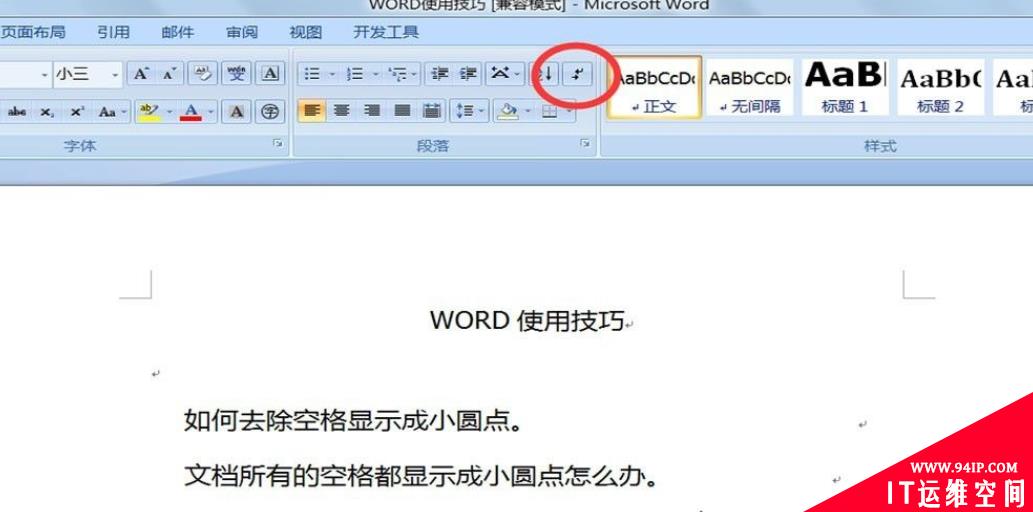1033x512 pixels.
Task: Apply red font color
Action: [x=191, y=112]
